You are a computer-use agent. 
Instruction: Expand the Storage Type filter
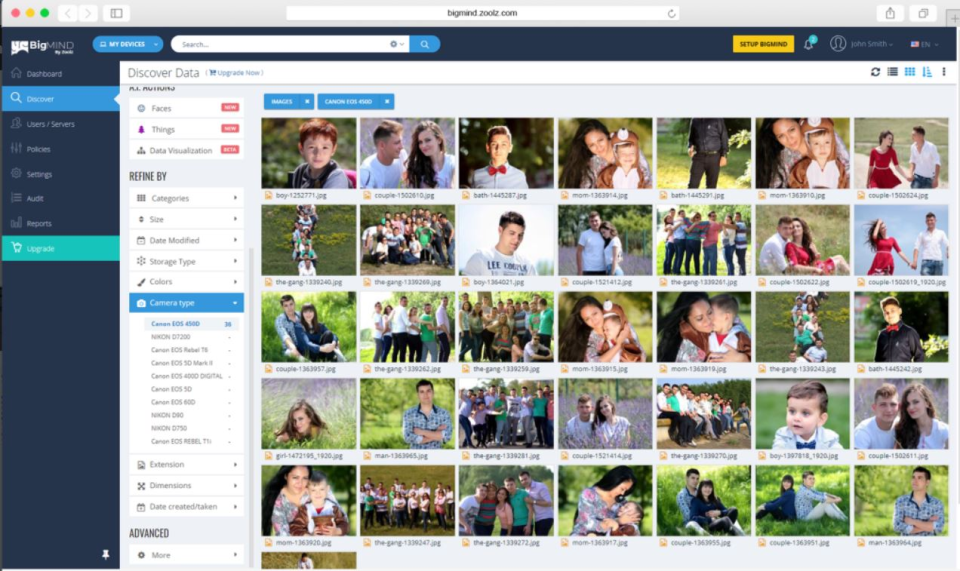(186, 261)
